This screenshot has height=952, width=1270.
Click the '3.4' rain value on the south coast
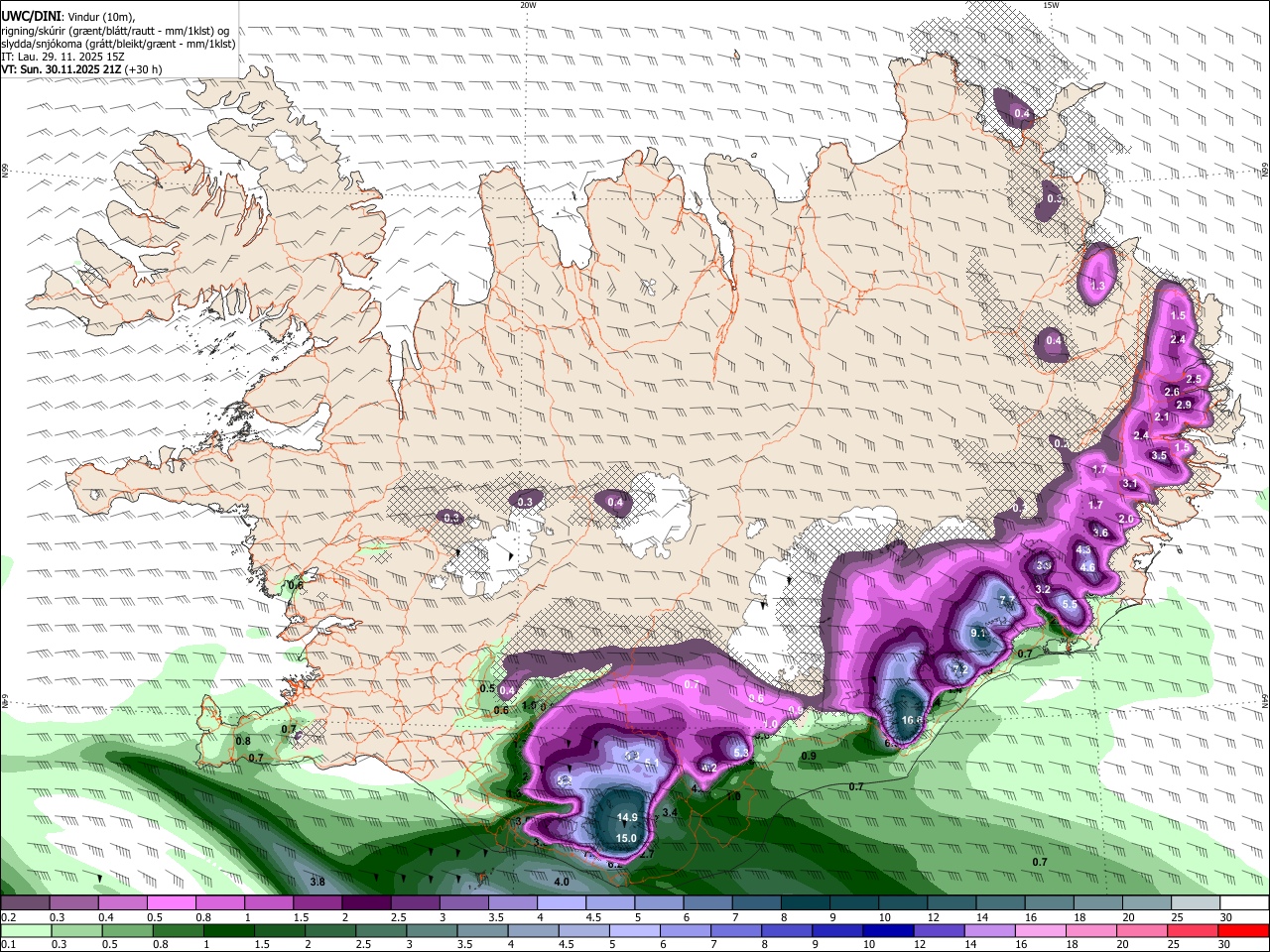[670, 812]
